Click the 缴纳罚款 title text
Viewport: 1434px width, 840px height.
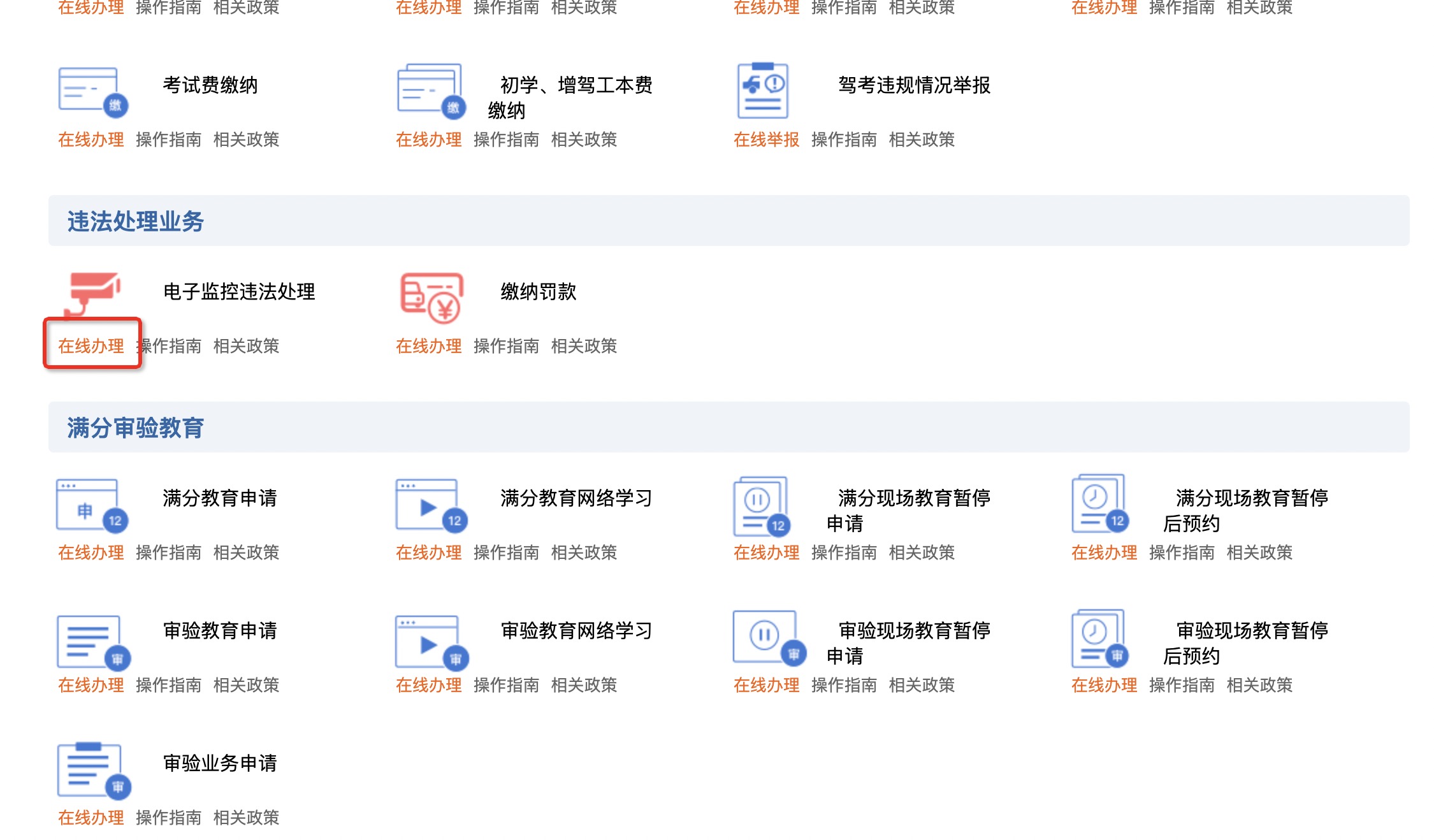(x=539, y=291)
